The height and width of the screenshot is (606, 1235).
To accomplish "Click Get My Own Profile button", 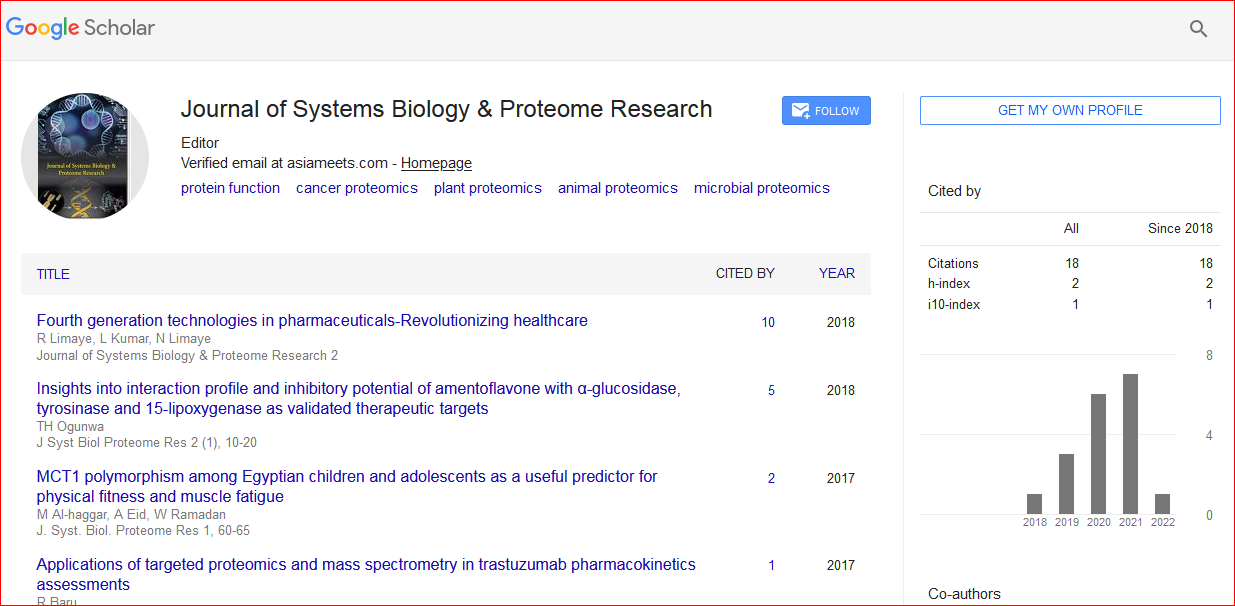I will point(1069,110).
